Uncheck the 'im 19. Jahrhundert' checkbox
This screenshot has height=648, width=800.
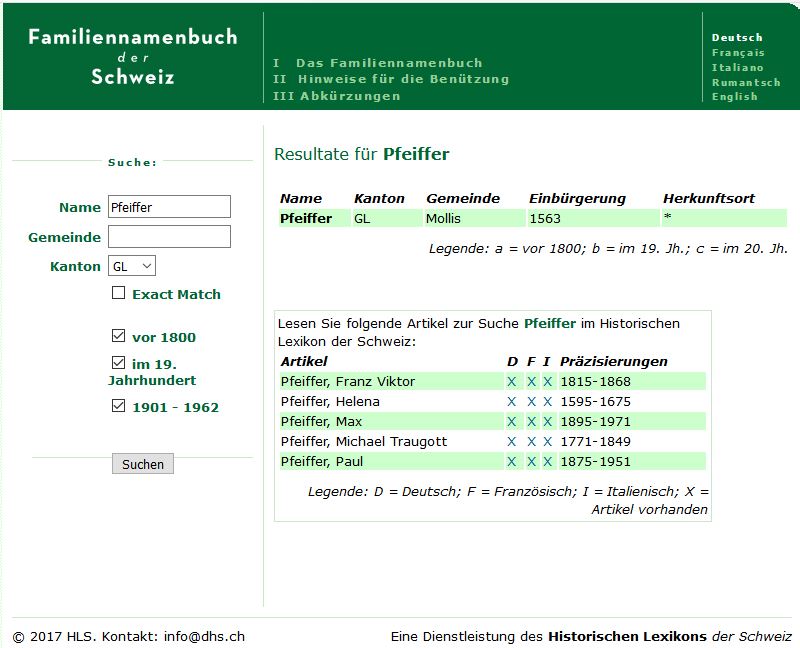[118, 363]
